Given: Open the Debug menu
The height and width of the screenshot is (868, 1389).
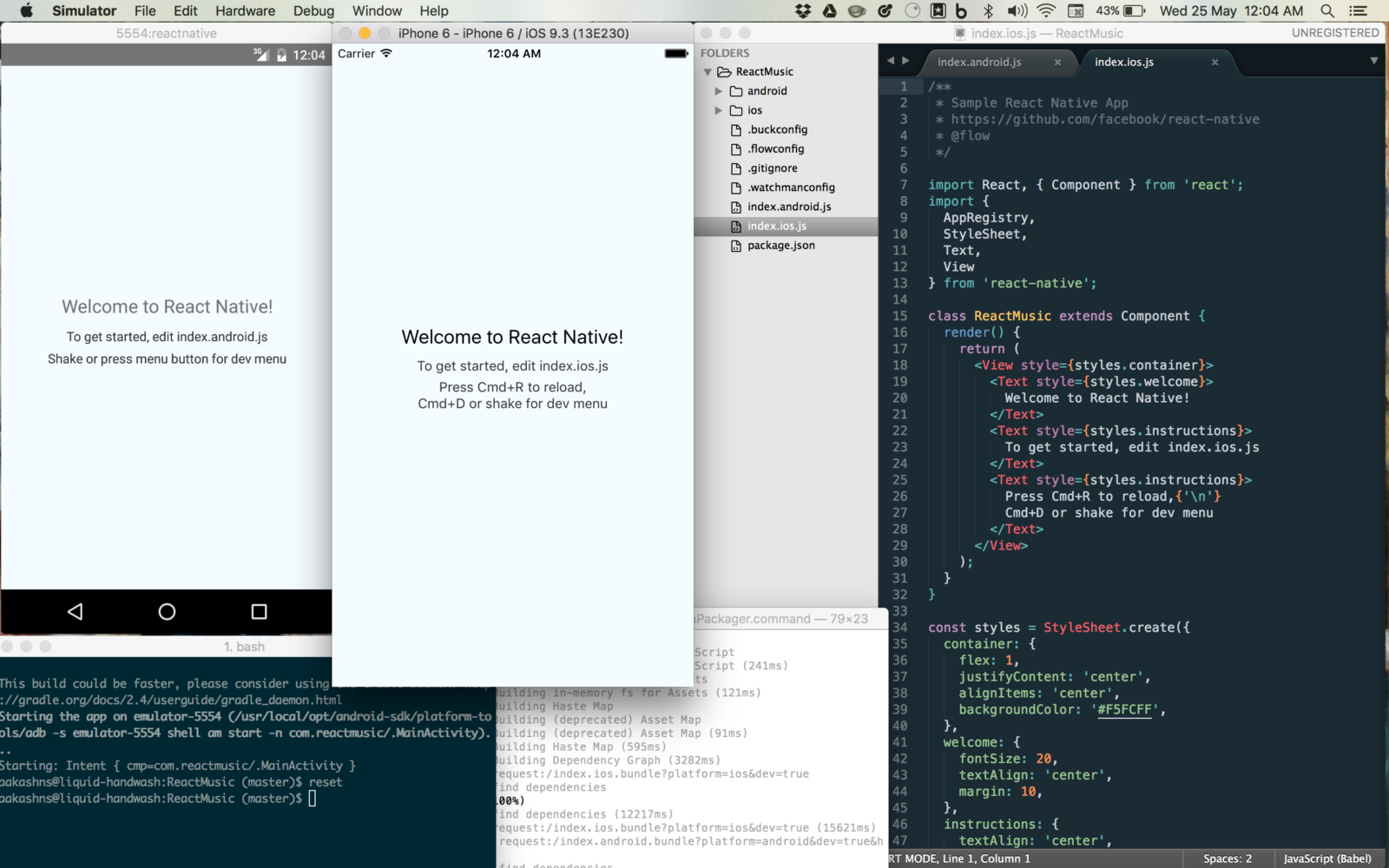Looking at the screenshot, I should [x=313, y=10].
